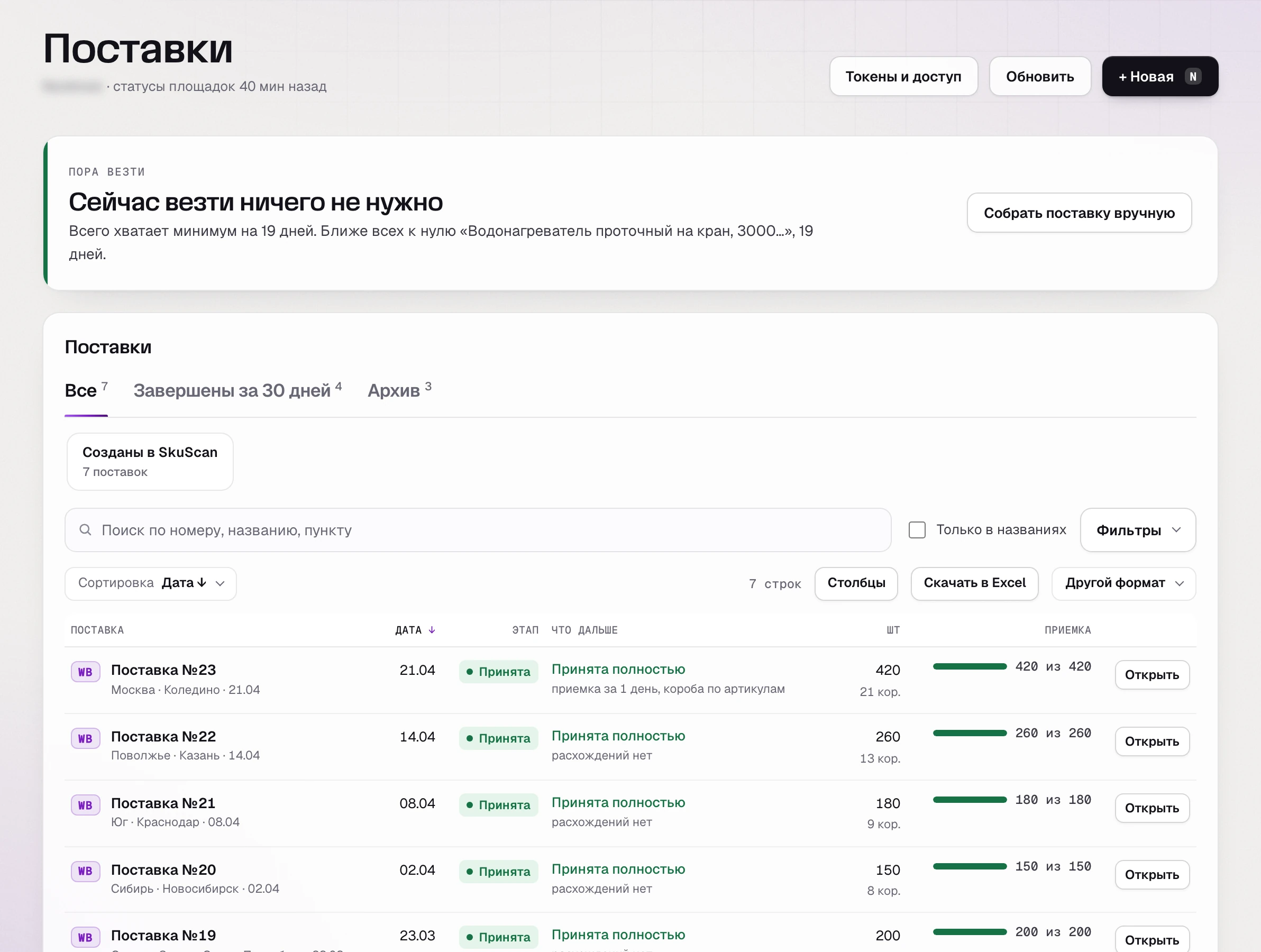
Task: Click Принята status of Поставка №23
Action: pyautogui.click(x=499, y=672)
